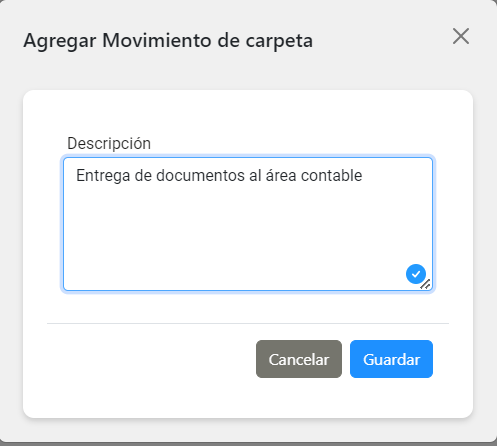Cancel adding the folder movement
The width and height of the screenshot is (497, 446).
[x=299, y=359]
